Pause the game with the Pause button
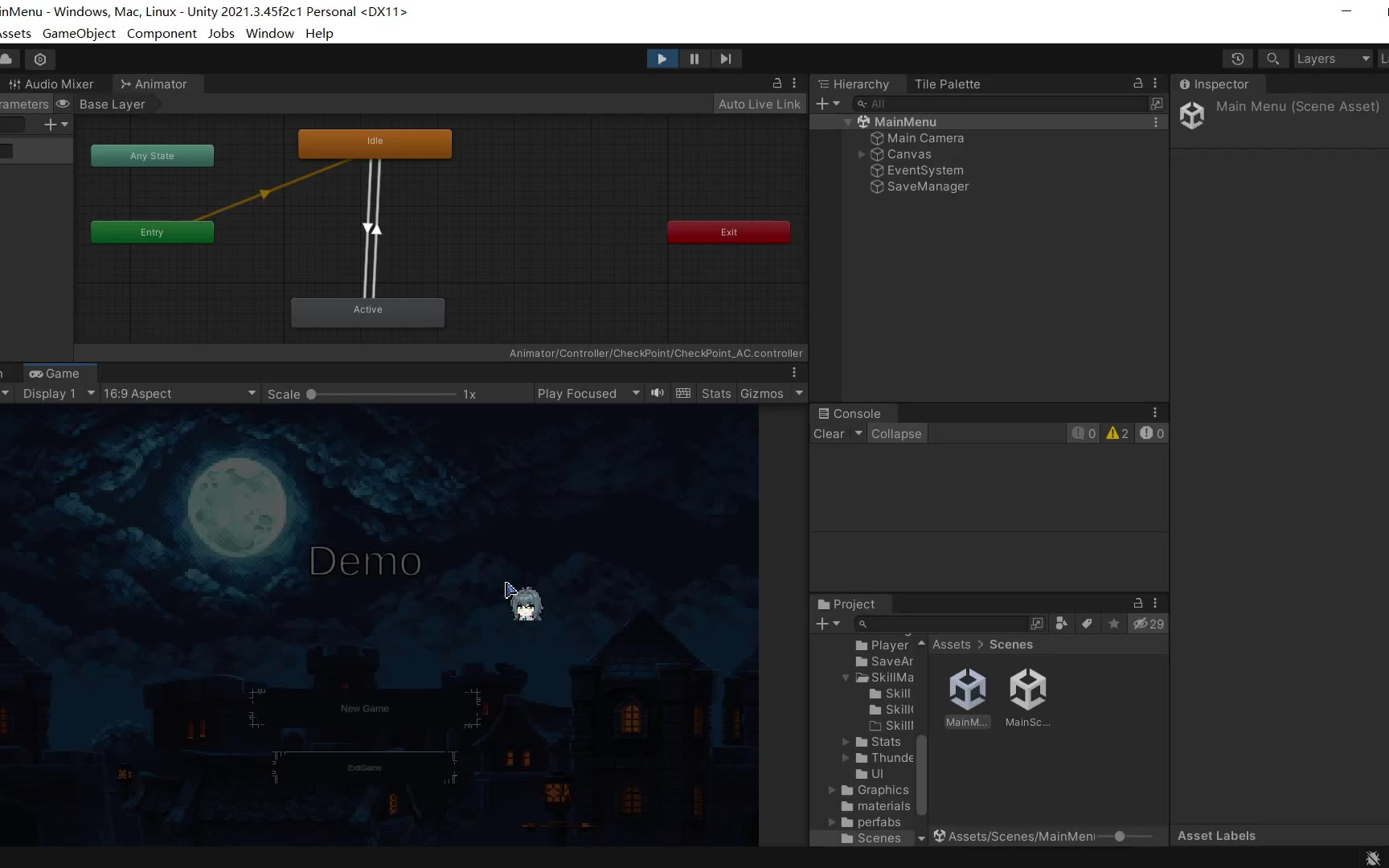The image size is (1389, 868). [x=694, y=59]
